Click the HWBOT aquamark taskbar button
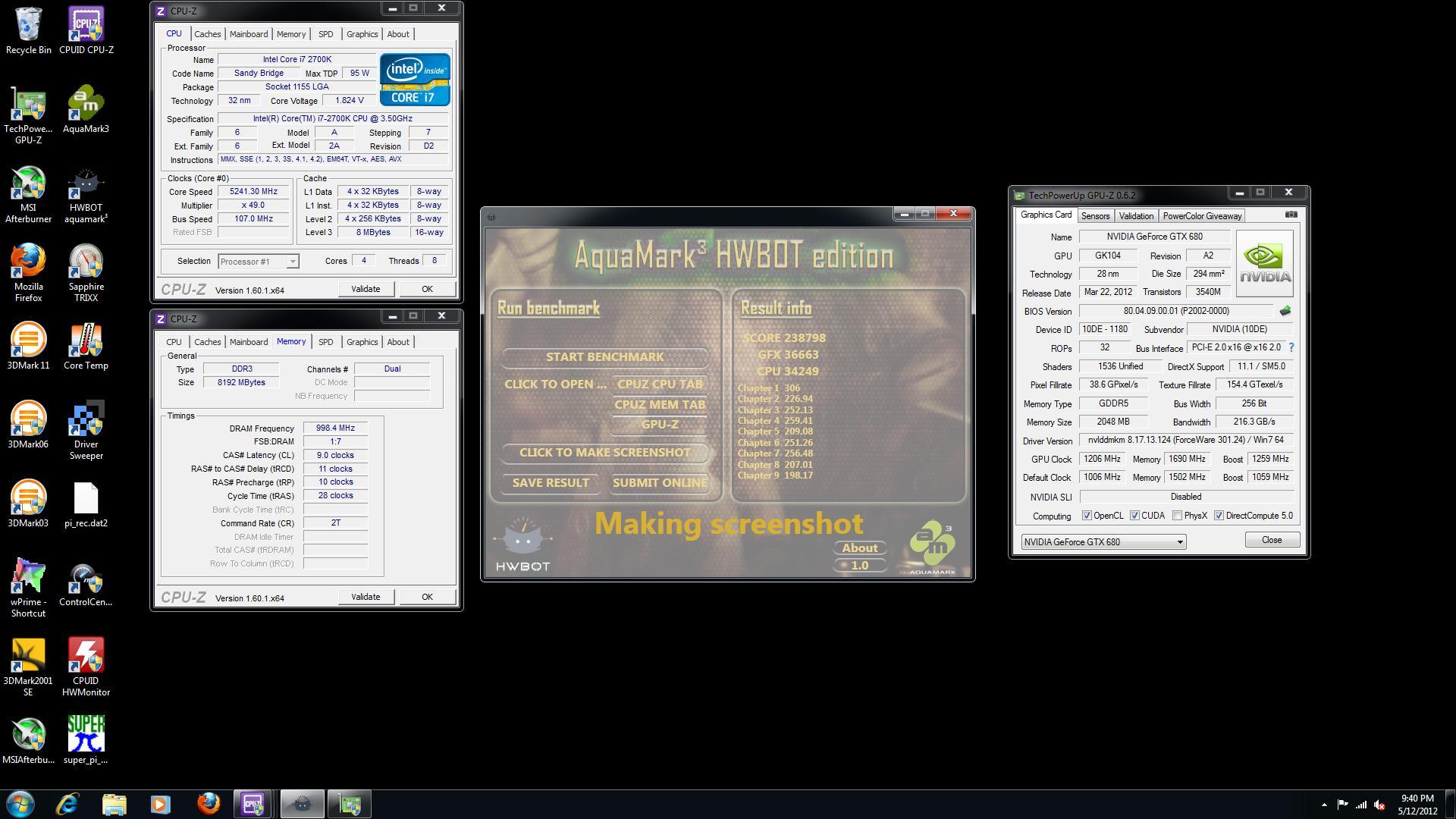The image size is (1456, 819). click(302, 804)
